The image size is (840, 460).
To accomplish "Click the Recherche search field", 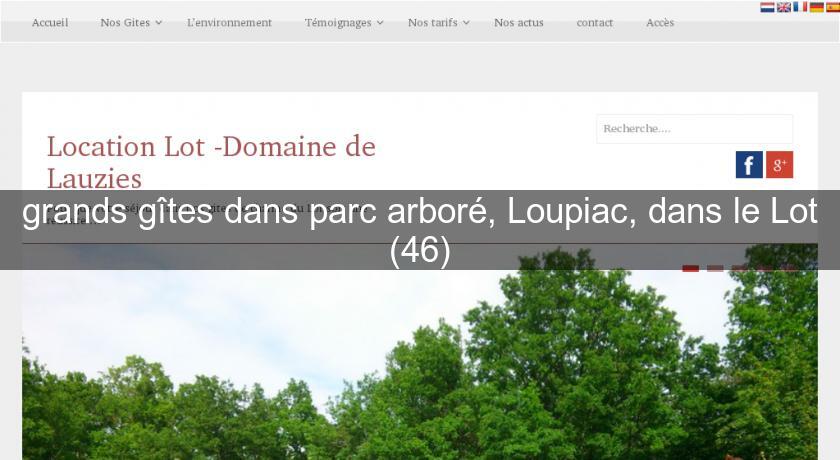I will click(x=695, y=129).
